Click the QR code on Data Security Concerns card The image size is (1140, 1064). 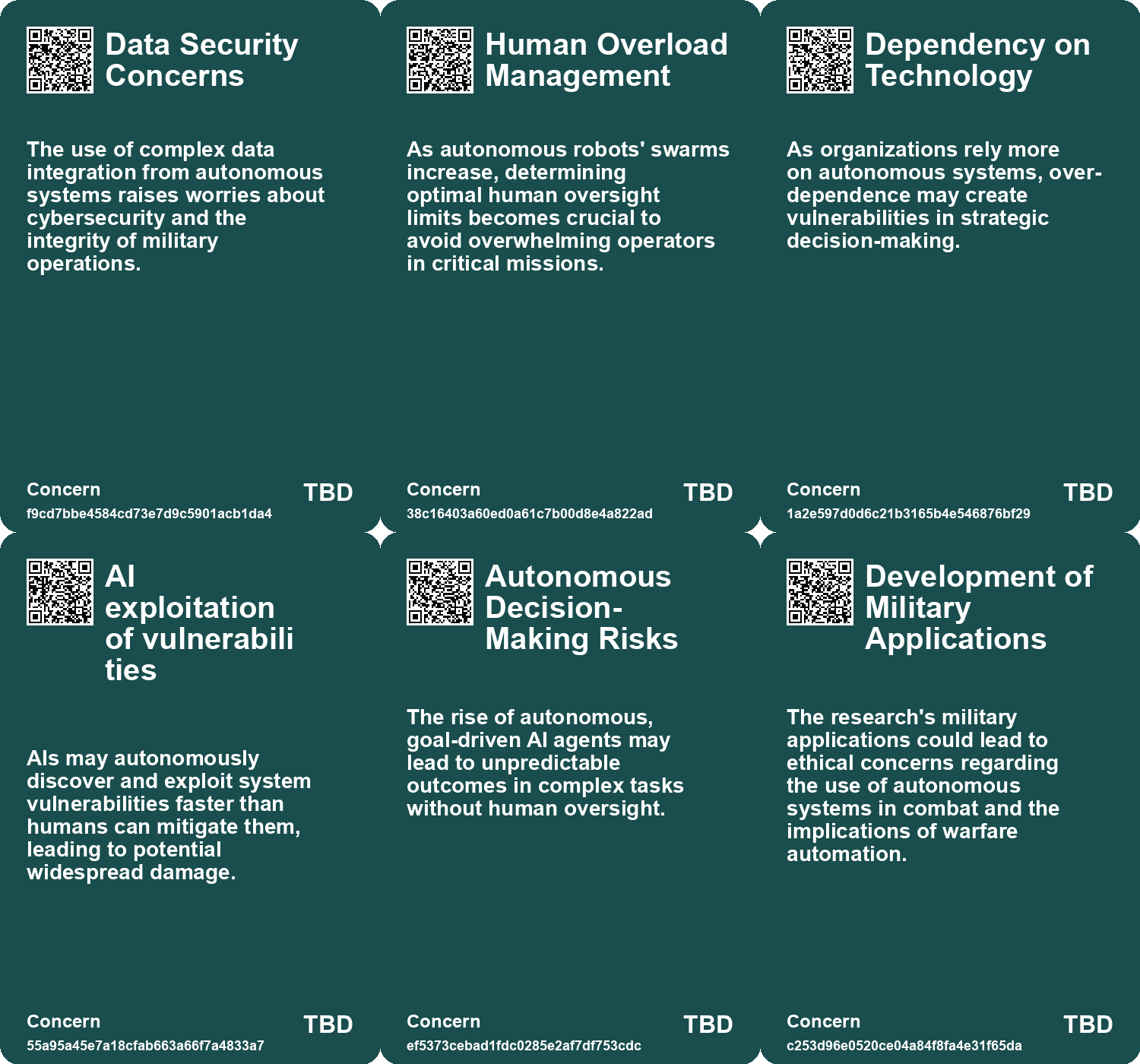click(60, 60)
